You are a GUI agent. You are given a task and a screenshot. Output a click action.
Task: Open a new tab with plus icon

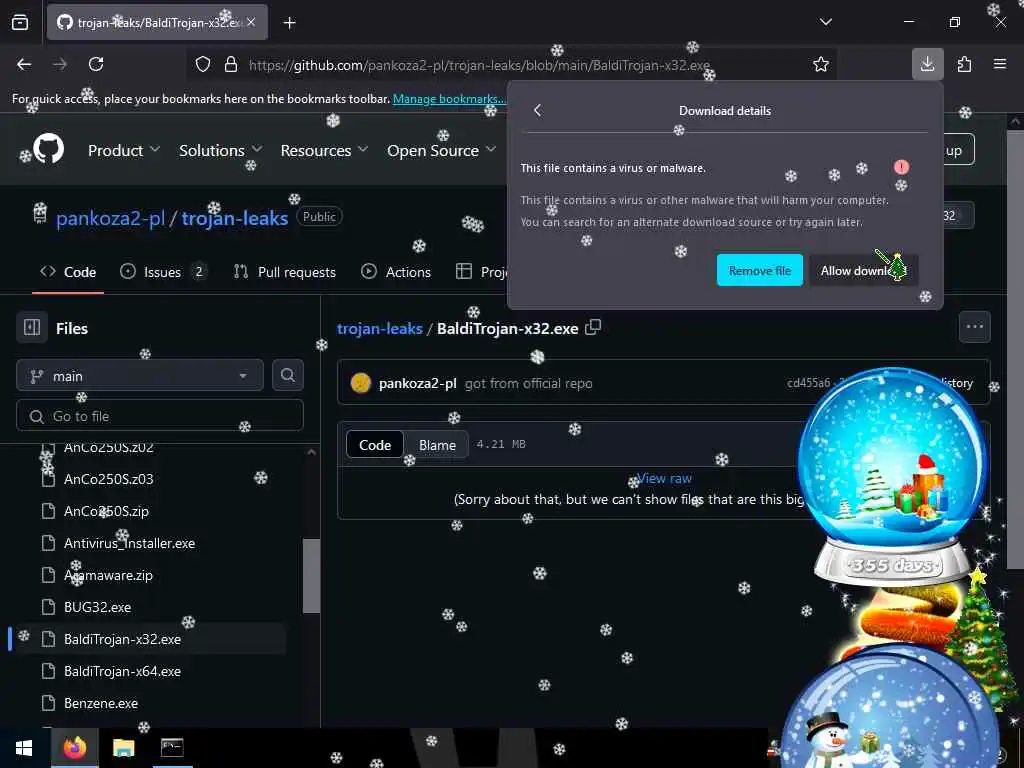point(290,23)
